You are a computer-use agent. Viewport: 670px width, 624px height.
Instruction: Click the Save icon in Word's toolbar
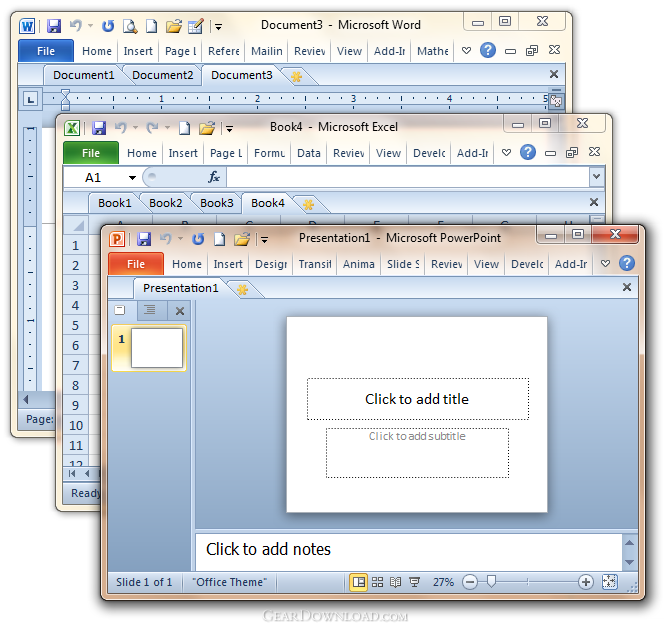(54, 26)
